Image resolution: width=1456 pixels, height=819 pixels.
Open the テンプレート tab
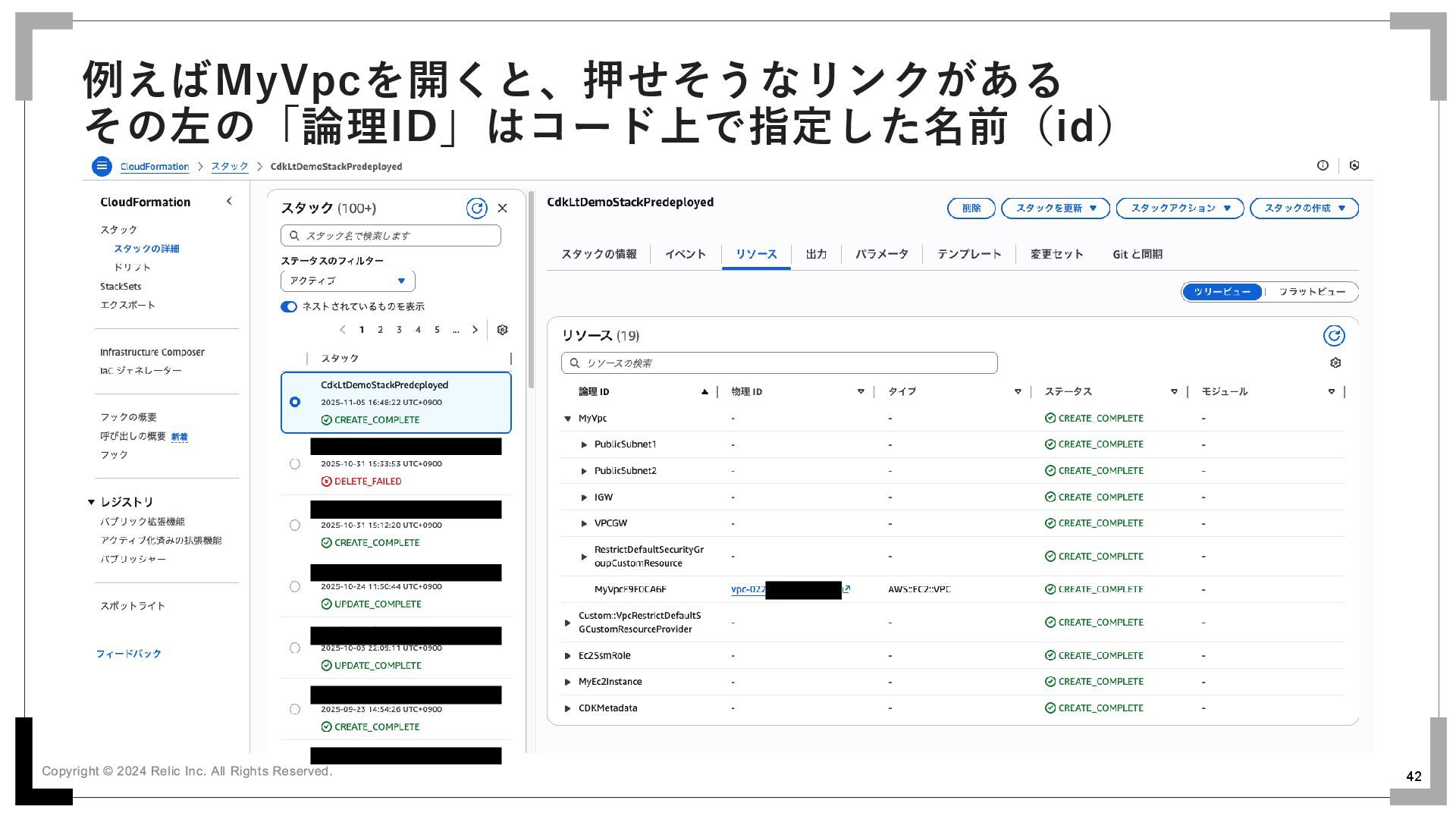pos(968,254)
